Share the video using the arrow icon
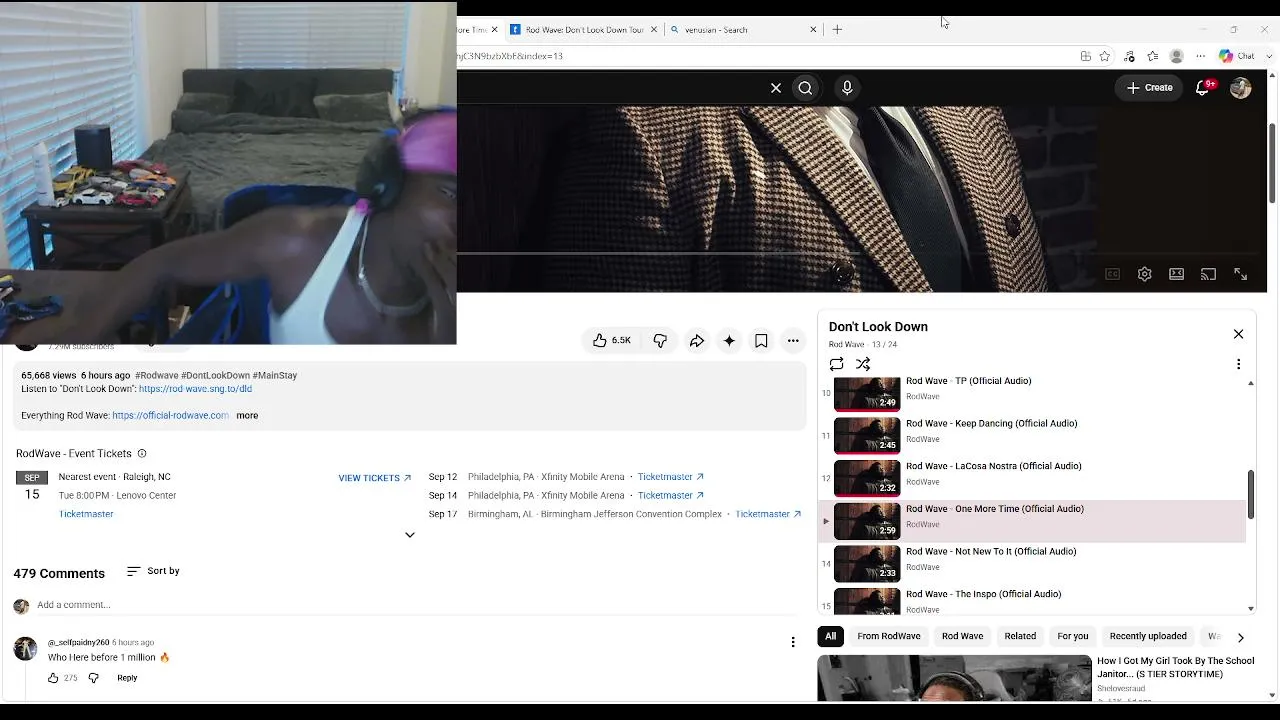 point(697,341)
